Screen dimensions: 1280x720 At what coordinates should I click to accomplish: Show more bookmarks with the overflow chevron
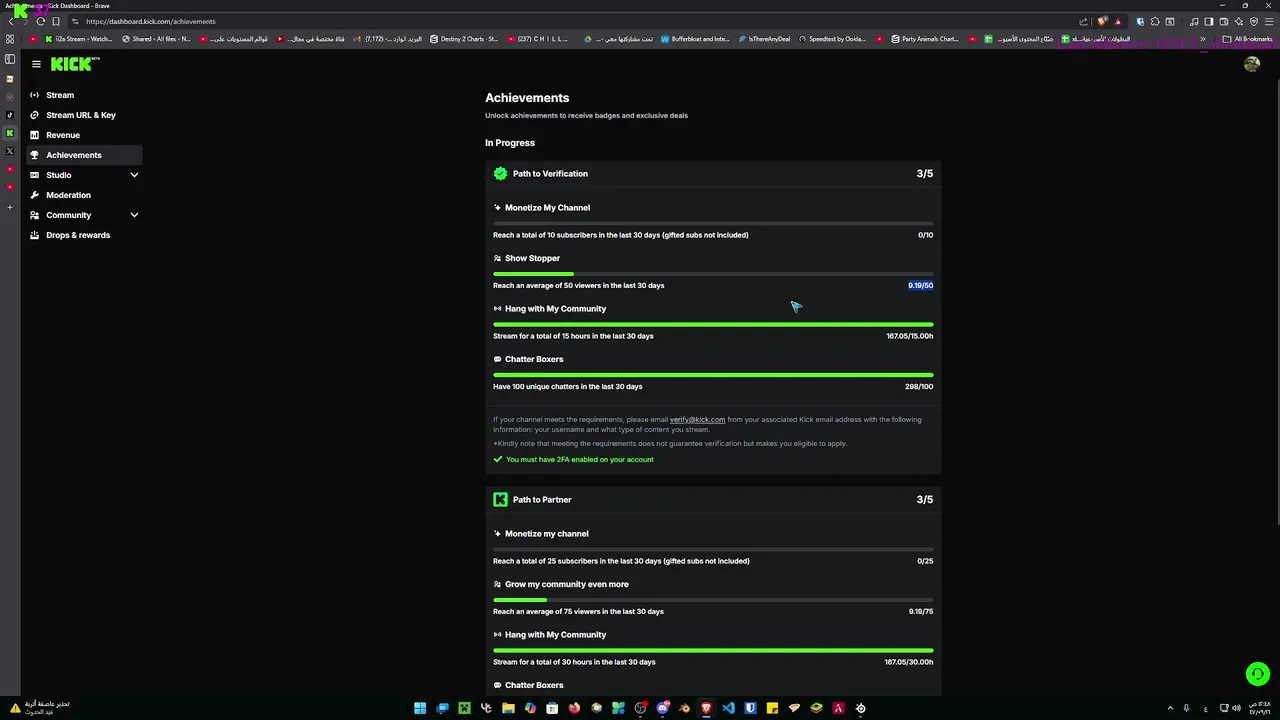coord(1203,39)
